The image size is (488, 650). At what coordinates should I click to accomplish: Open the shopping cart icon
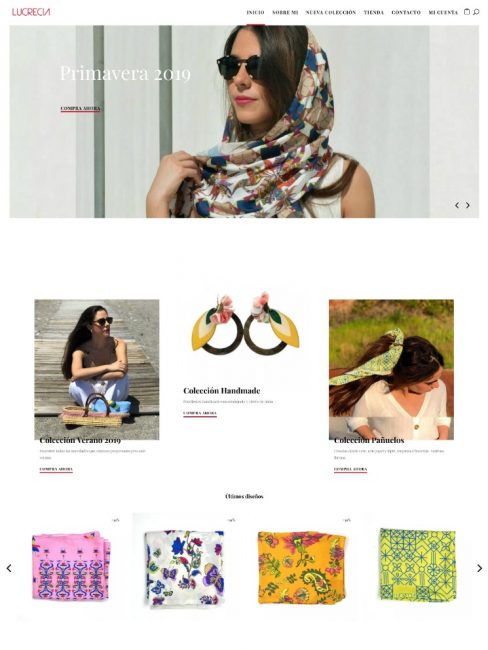point(467,12)
